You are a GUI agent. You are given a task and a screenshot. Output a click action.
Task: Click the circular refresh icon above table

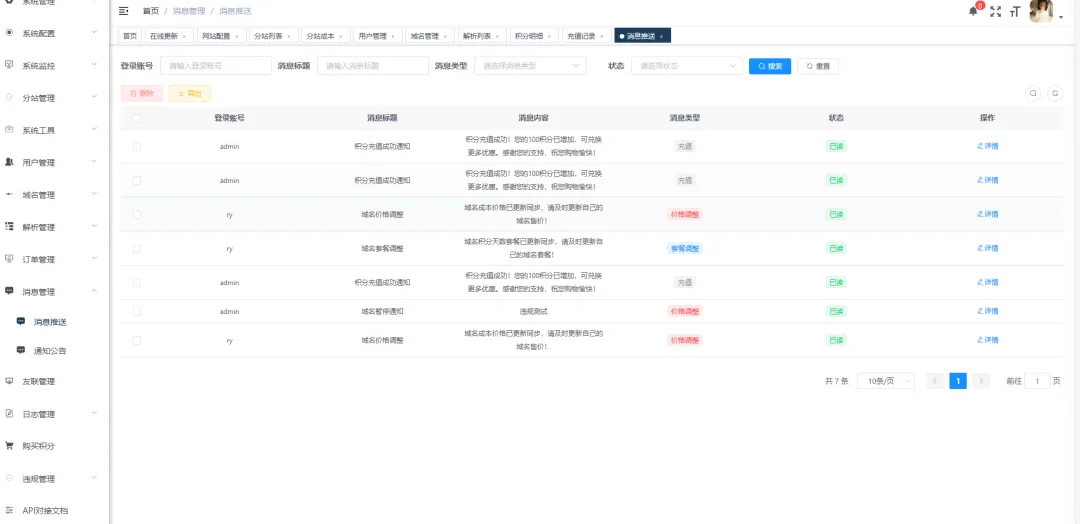pos(1054,93)
